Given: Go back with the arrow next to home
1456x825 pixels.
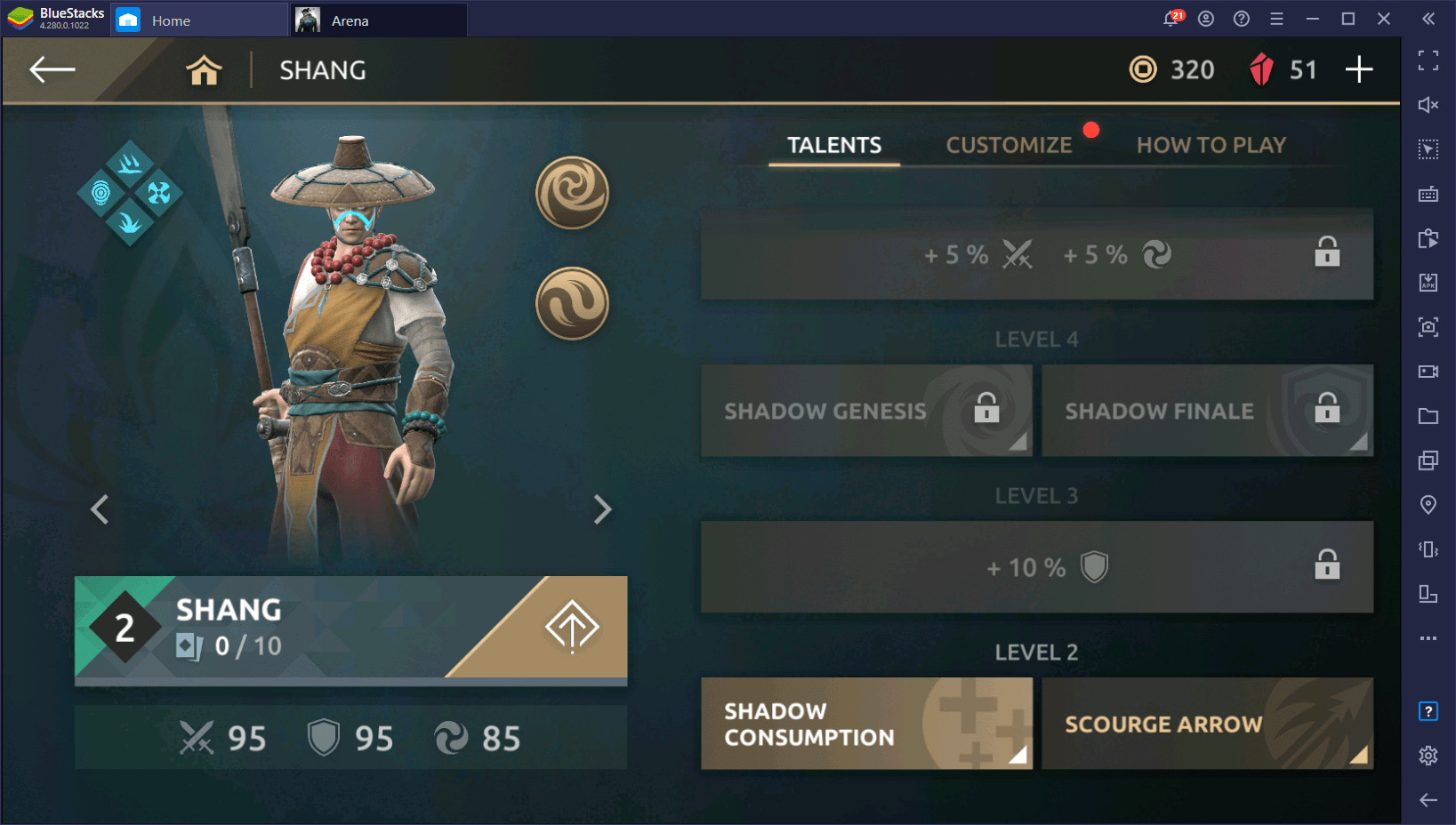Looking at the screenshot, I should (52, 69).
